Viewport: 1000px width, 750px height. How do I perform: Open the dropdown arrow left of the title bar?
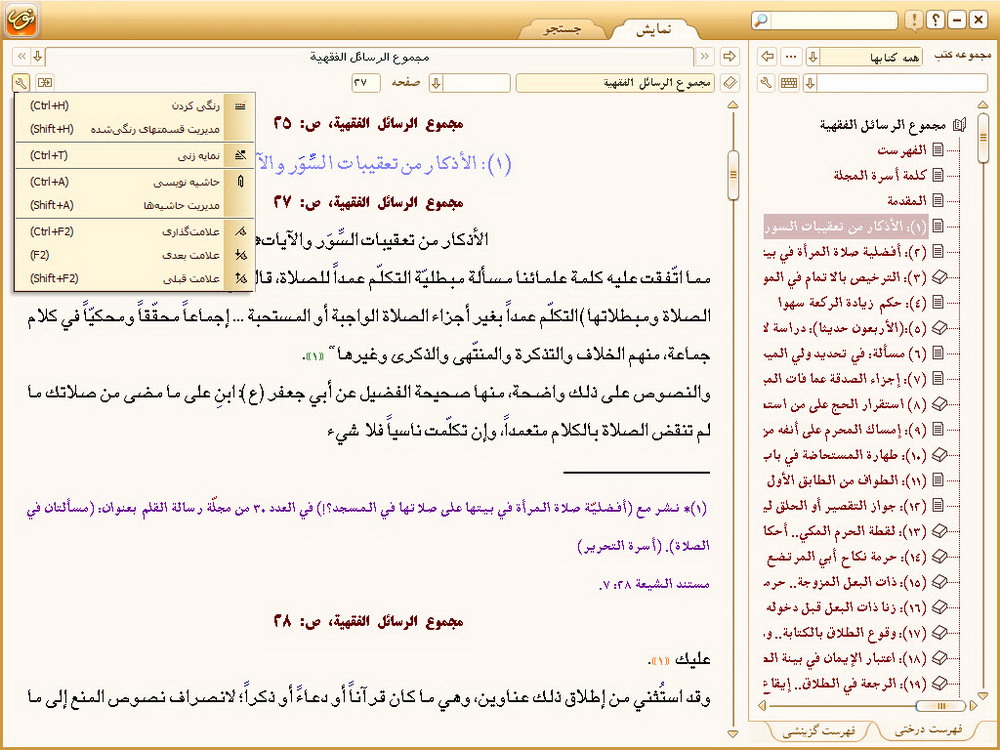38,57
